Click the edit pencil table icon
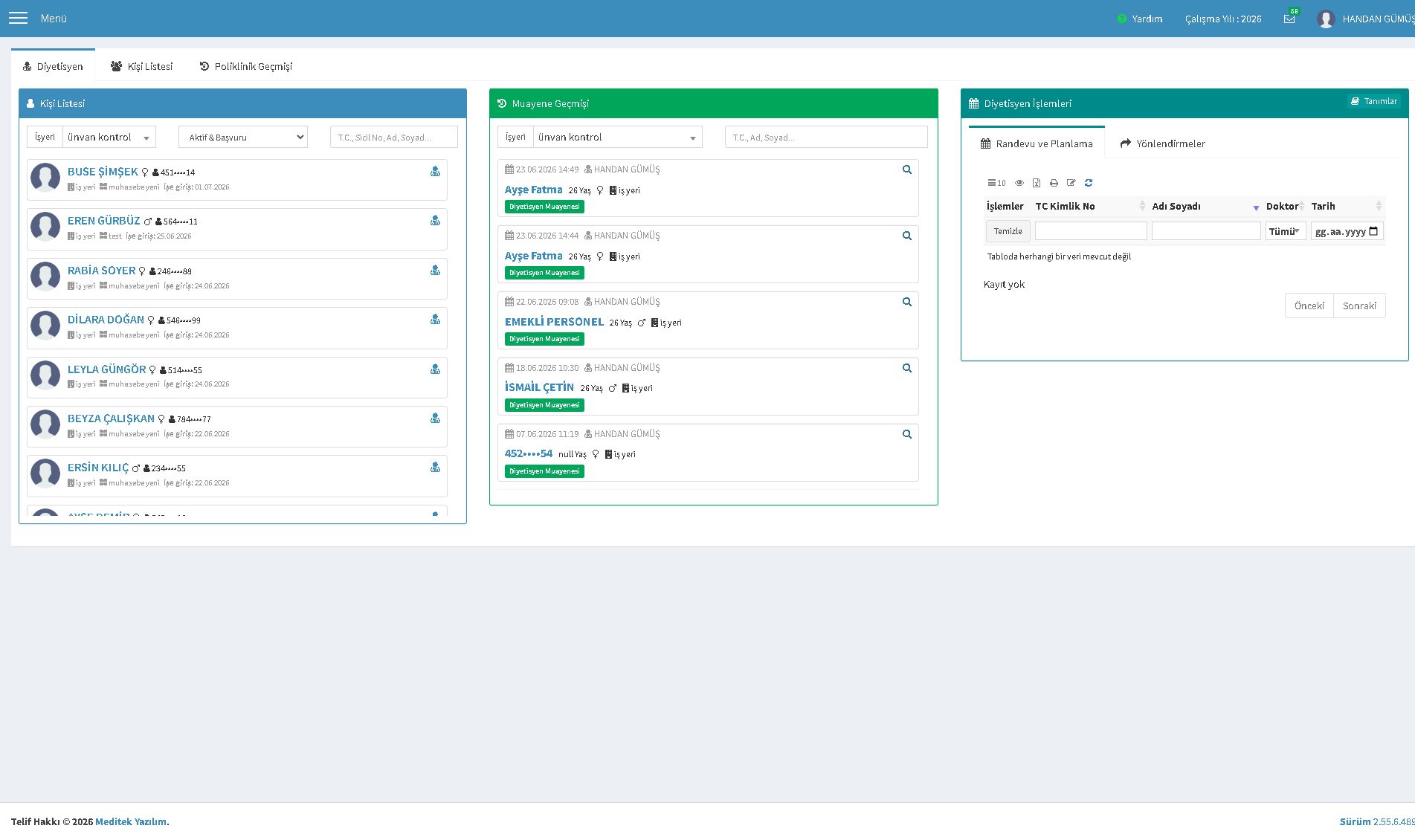 coord(1071,183)
